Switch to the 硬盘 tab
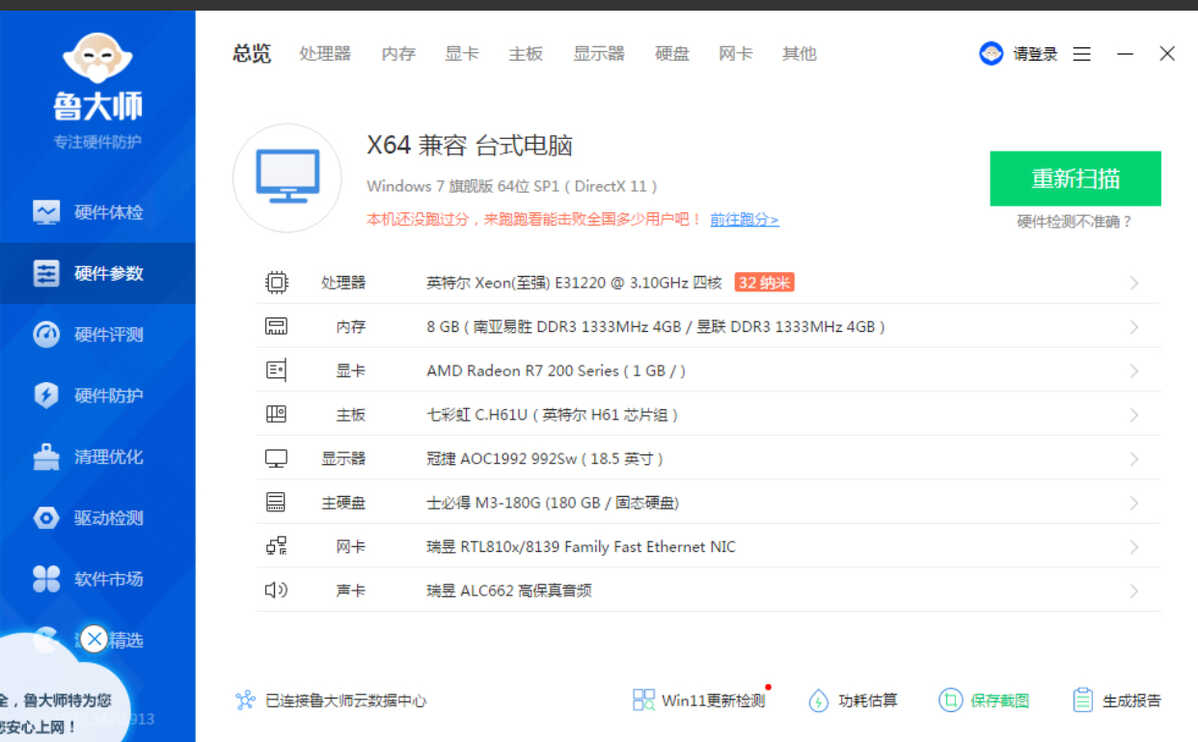Image resolution: width=1198 pixels, height=742 pixels. (x=672, y=53)
